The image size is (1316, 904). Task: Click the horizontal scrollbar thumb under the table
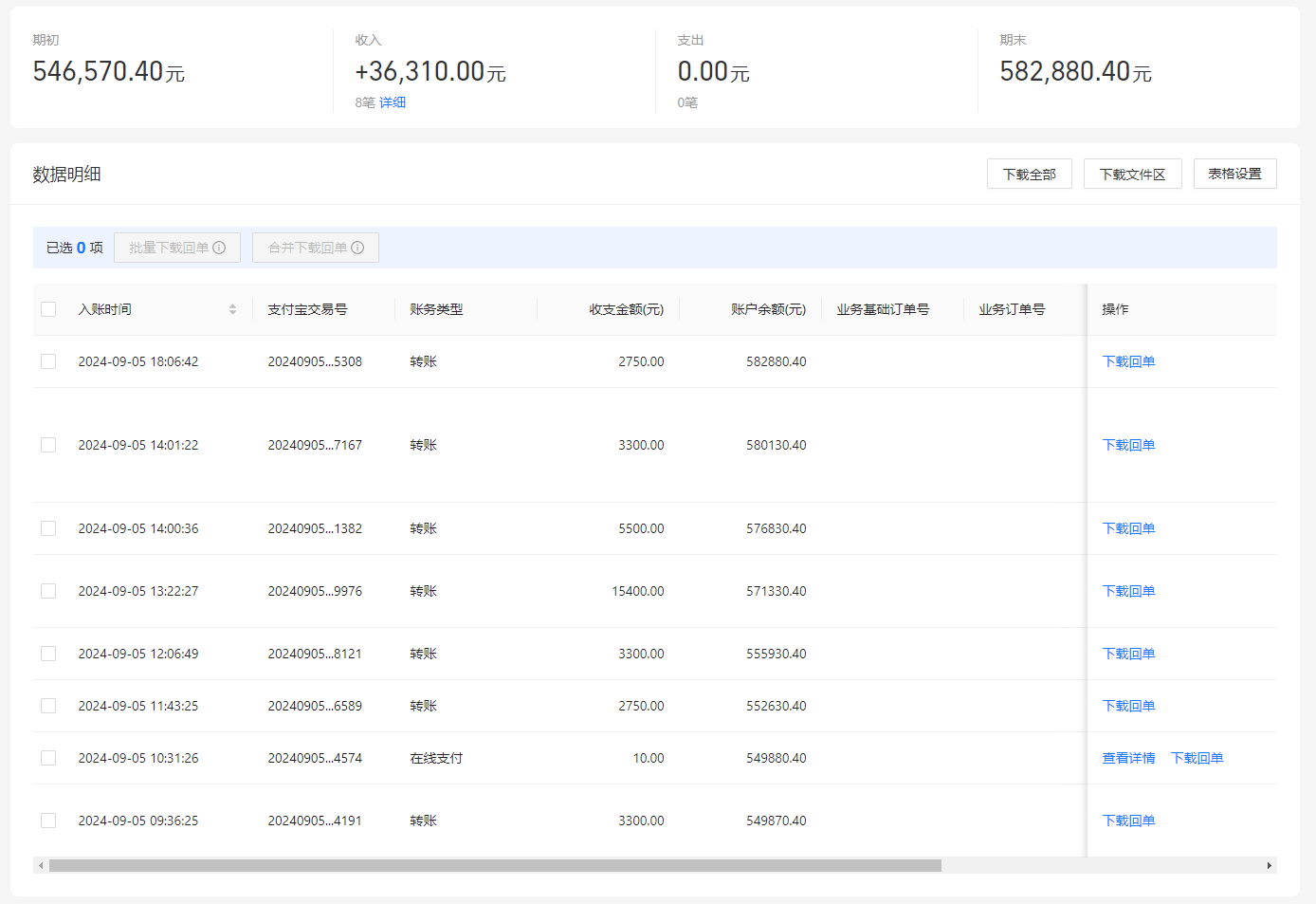(x=495, y=865)
